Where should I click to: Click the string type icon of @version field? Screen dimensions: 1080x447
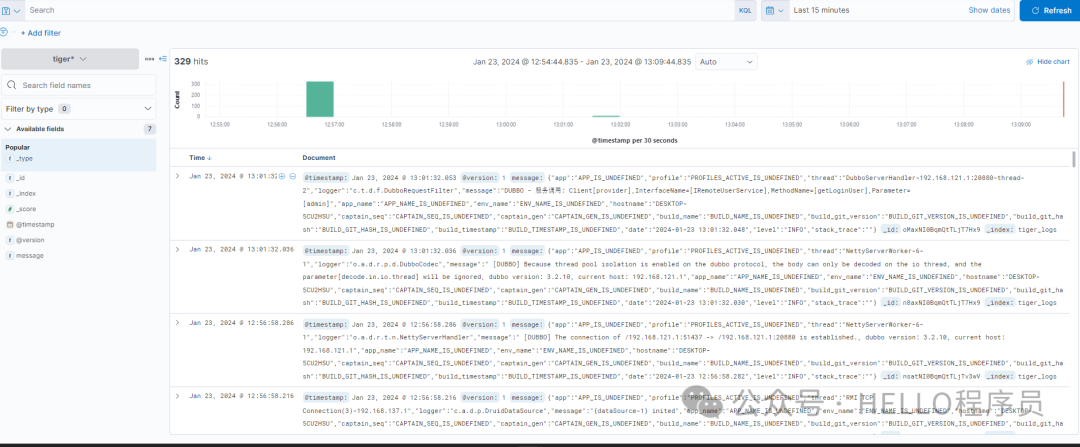click(x=10, y=240)
